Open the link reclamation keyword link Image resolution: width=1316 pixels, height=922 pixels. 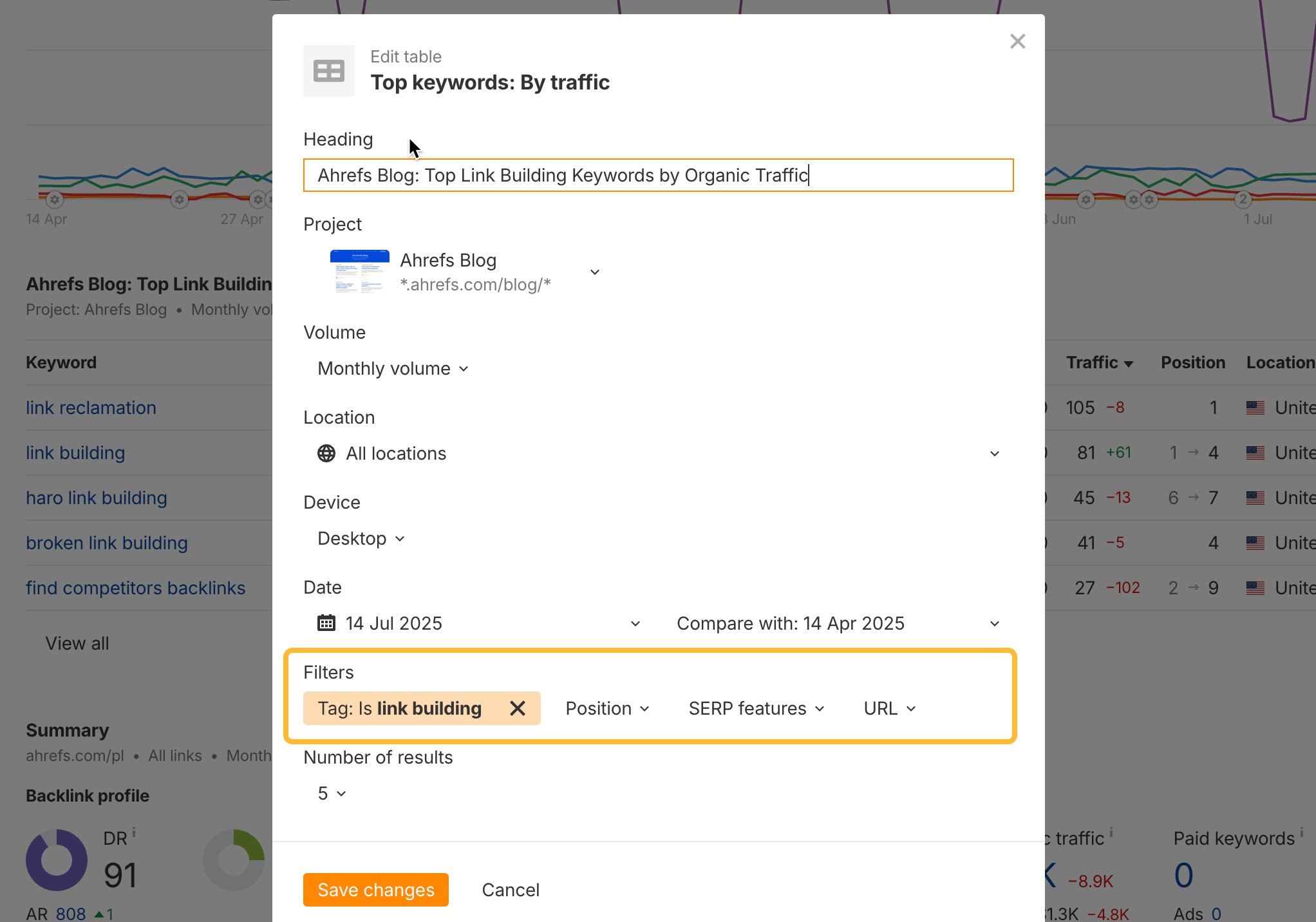pyautogui.click(x=91, y=408)
